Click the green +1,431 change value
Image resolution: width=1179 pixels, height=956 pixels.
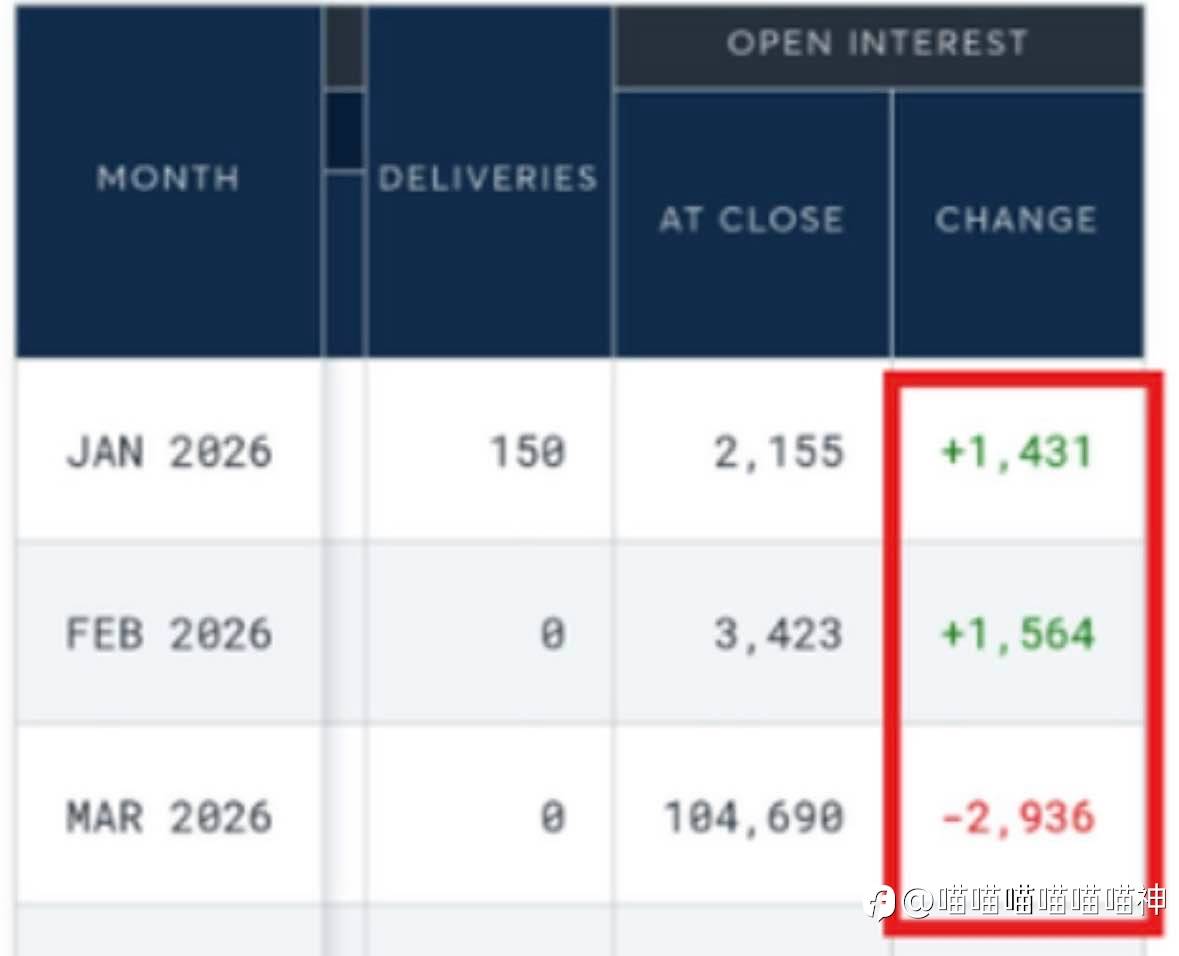coord(1017,452)
